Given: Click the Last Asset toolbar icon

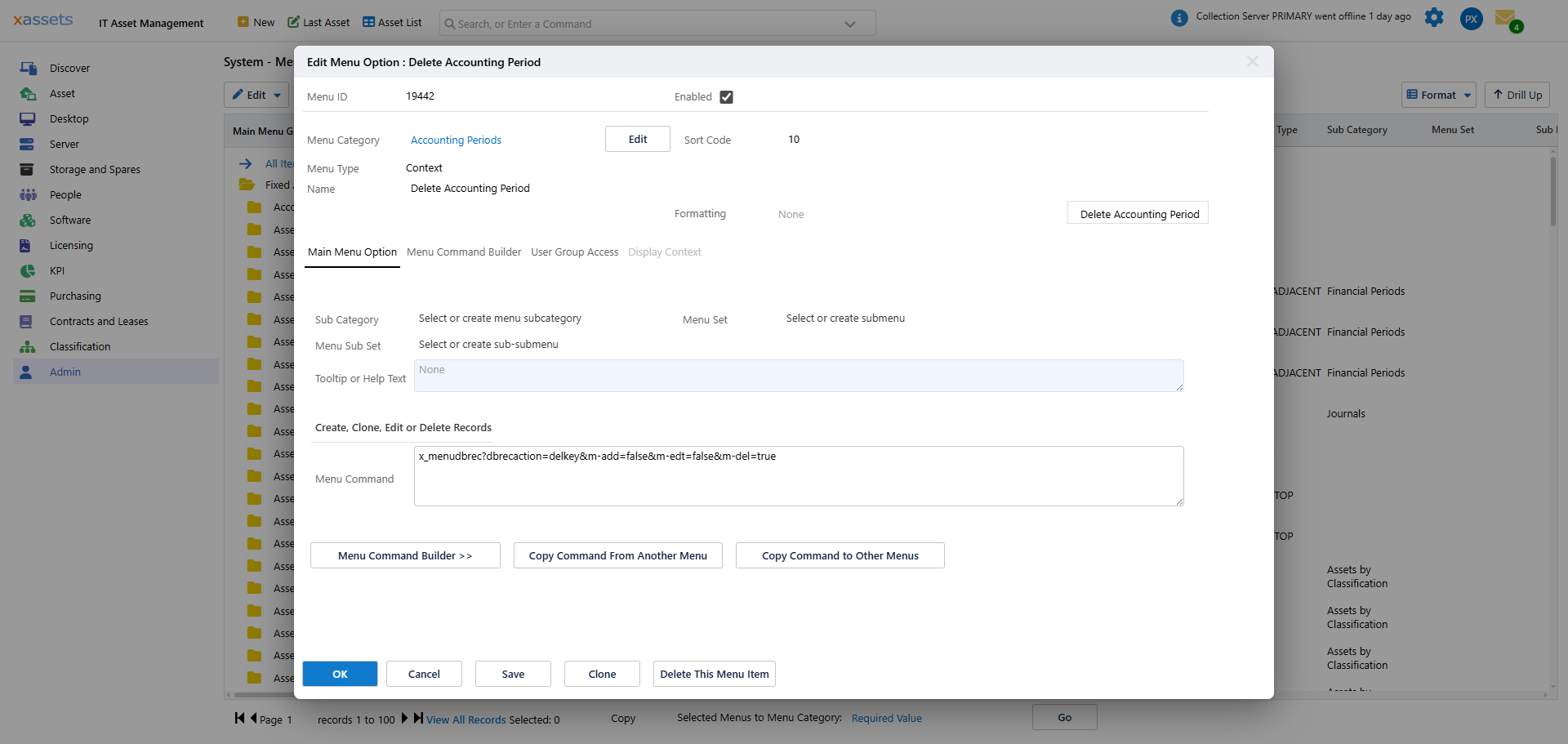Looking at the screenshot, I should (x=292, y=22).
